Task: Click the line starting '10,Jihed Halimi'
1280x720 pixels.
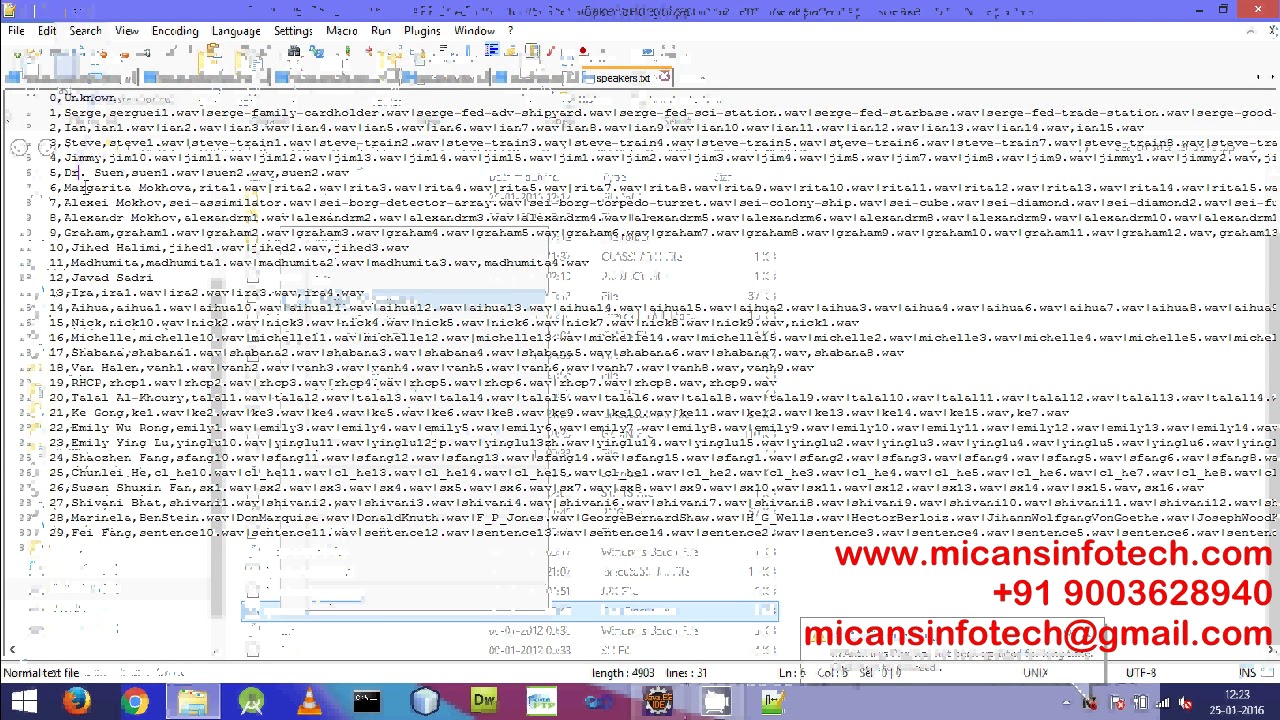Action: point(229,248)
